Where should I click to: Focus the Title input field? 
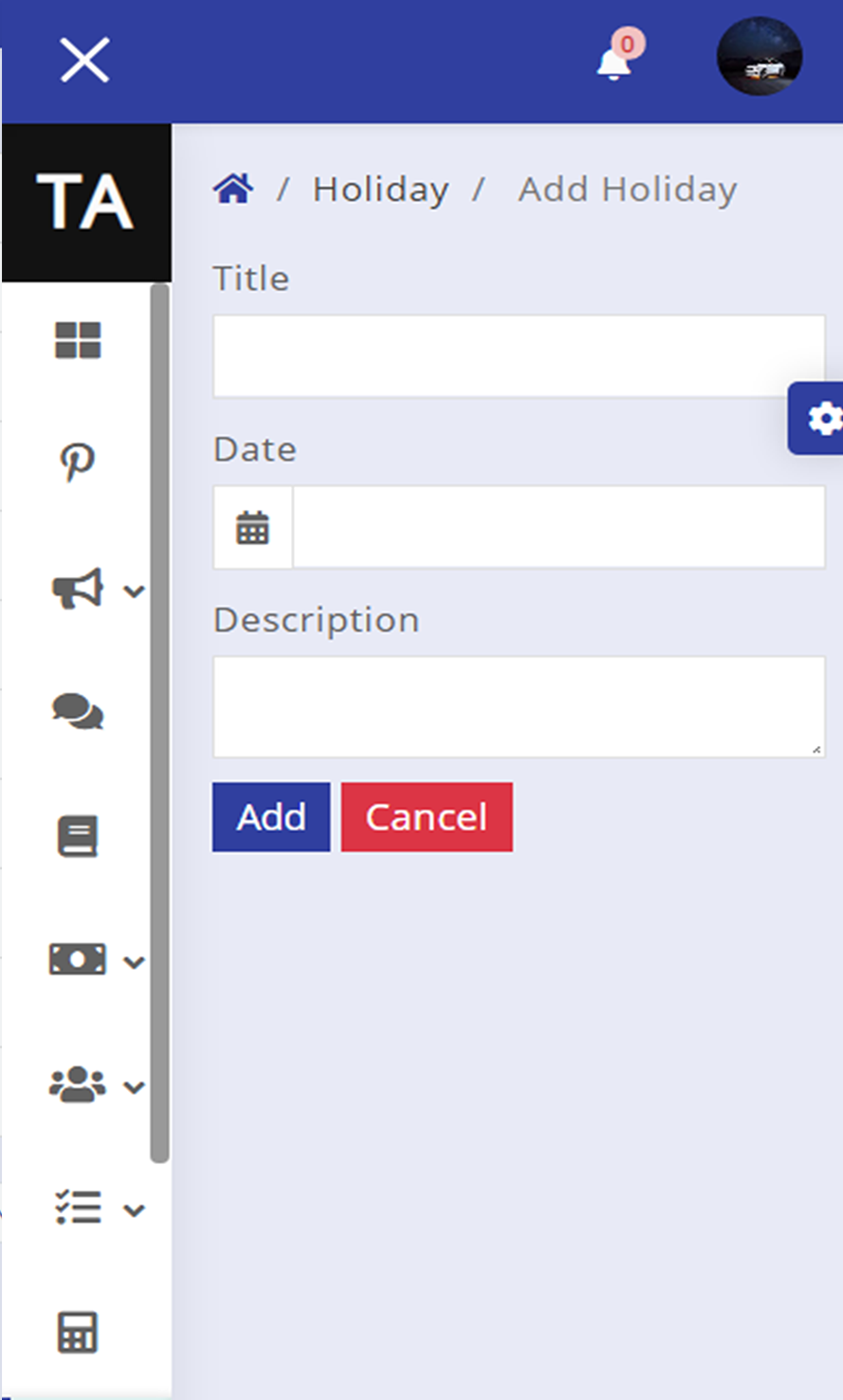[519, 356]
